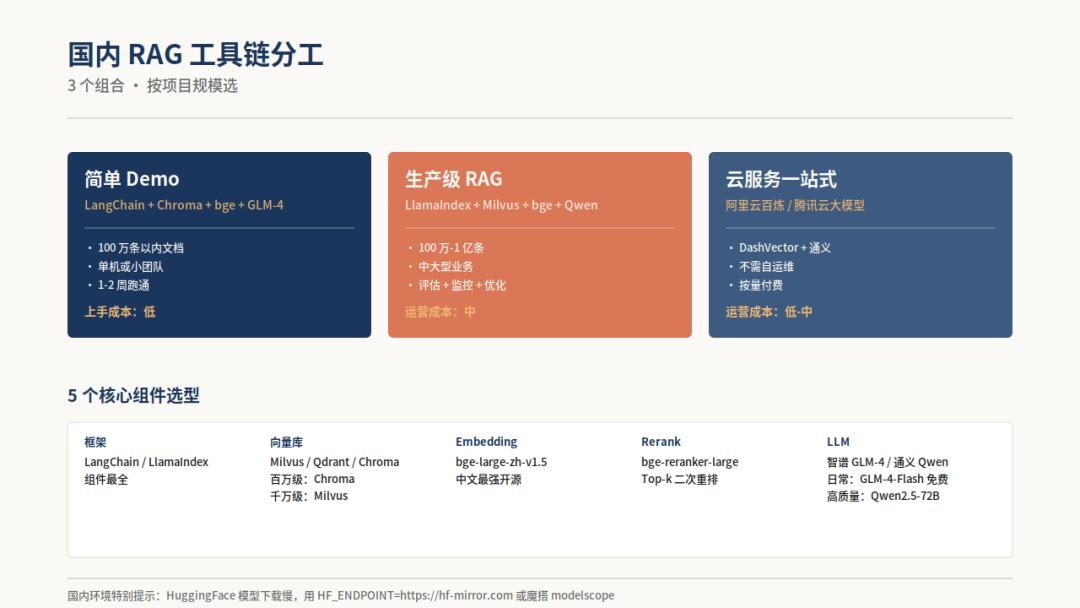Screen dimensions: 1080x608
Task: Click the Embedding column header
Action: pos(486,442)
